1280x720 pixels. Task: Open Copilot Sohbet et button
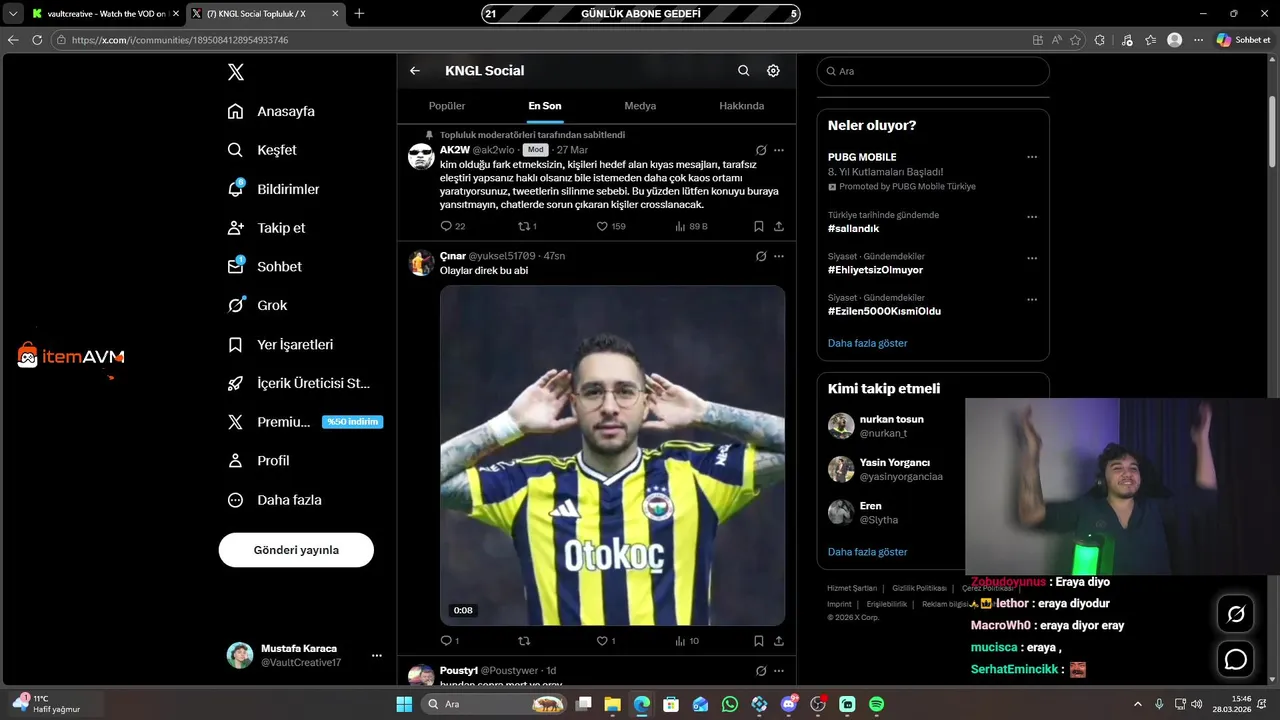[1243, 40]
